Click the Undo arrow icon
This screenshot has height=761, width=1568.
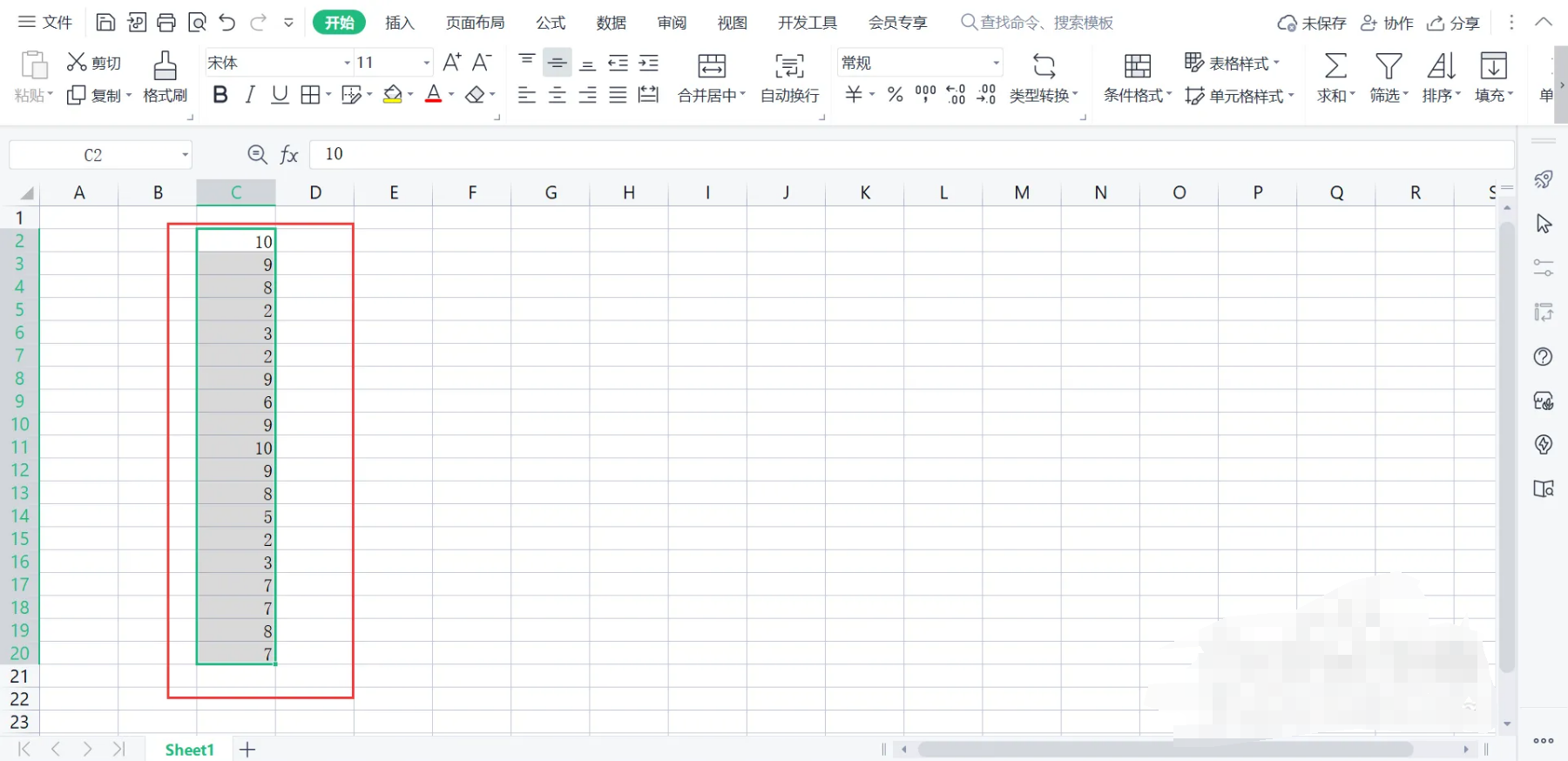coord(227,23)
